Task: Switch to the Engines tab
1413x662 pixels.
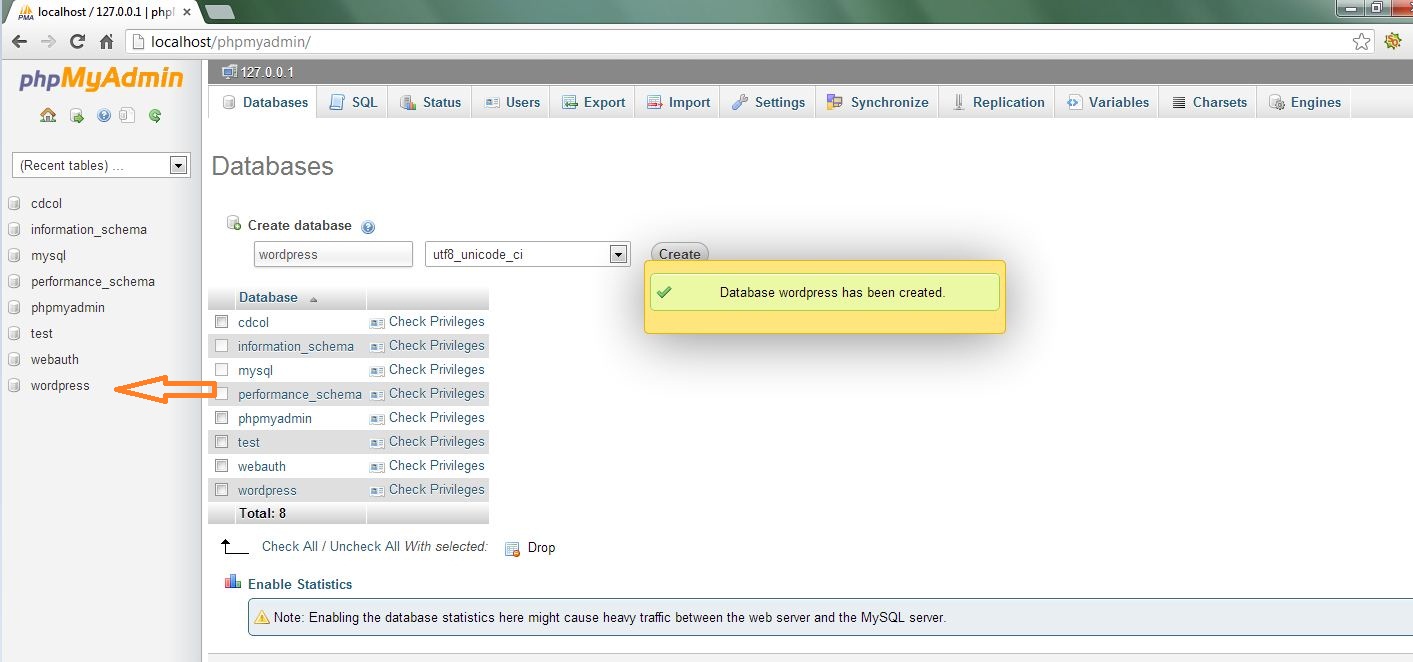Action: 1304,102
